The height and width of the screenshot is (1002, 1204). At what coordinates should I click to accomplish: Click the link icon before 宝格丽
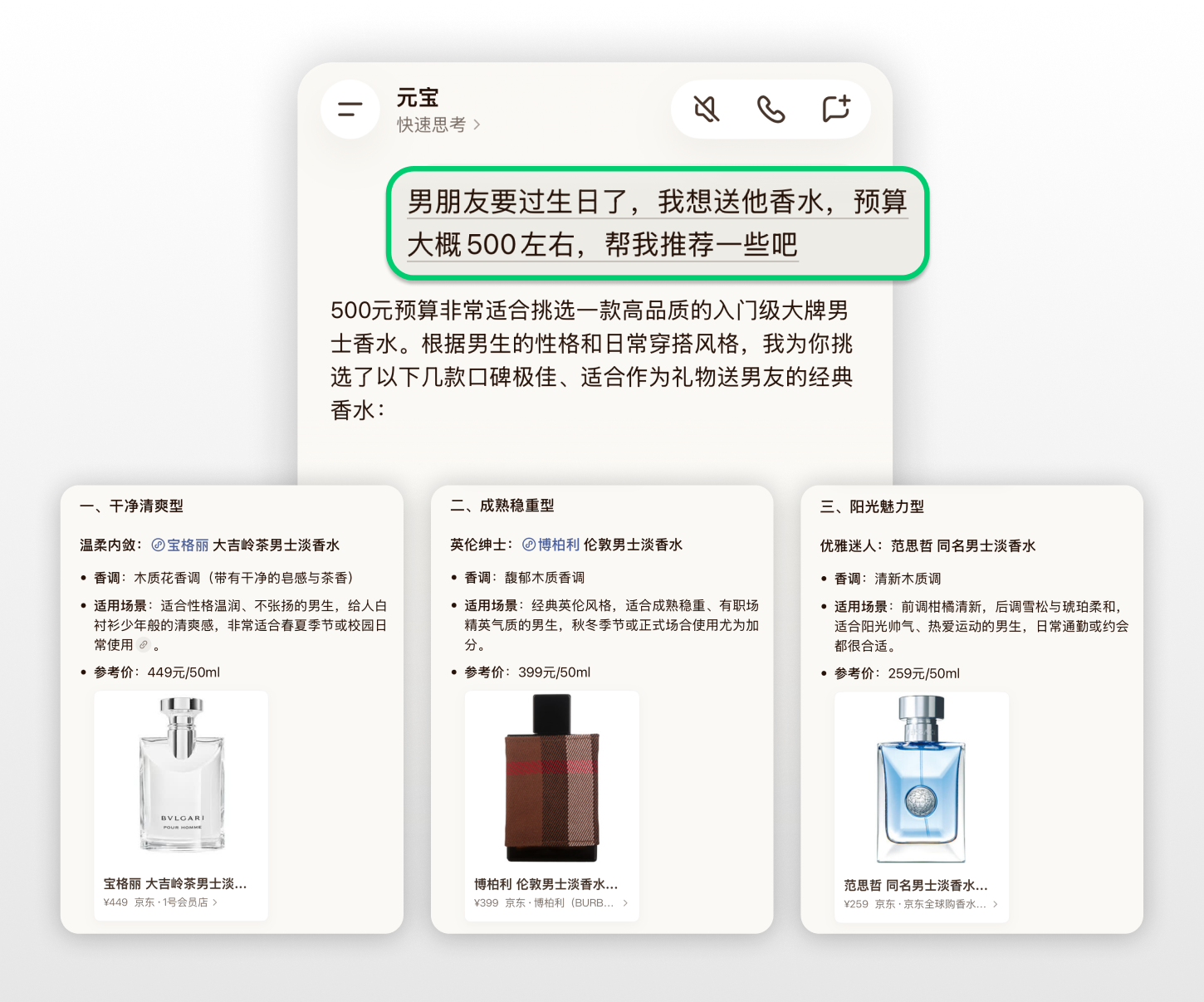[158, 545]
